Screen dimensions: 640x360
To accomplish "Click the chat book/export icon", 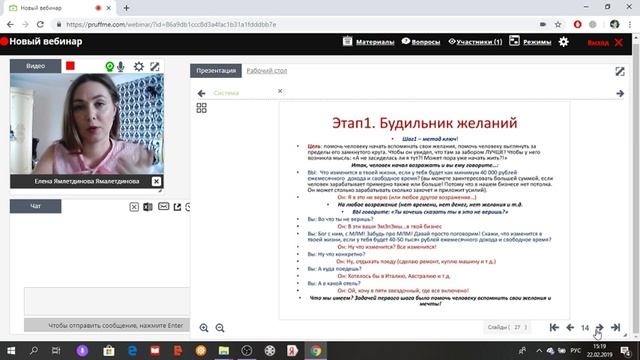I will (148, 207).
